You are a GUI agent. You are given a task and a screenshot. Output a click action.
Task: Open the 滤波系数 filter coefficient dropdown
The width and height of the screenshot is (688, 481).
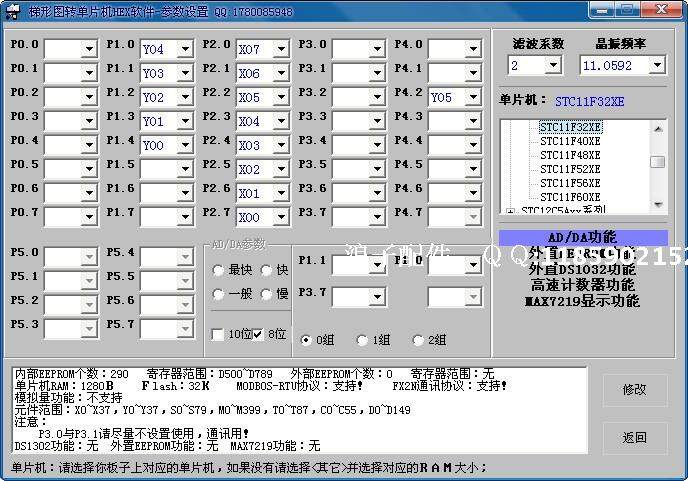pyautogui.click(x=553, y=65)
